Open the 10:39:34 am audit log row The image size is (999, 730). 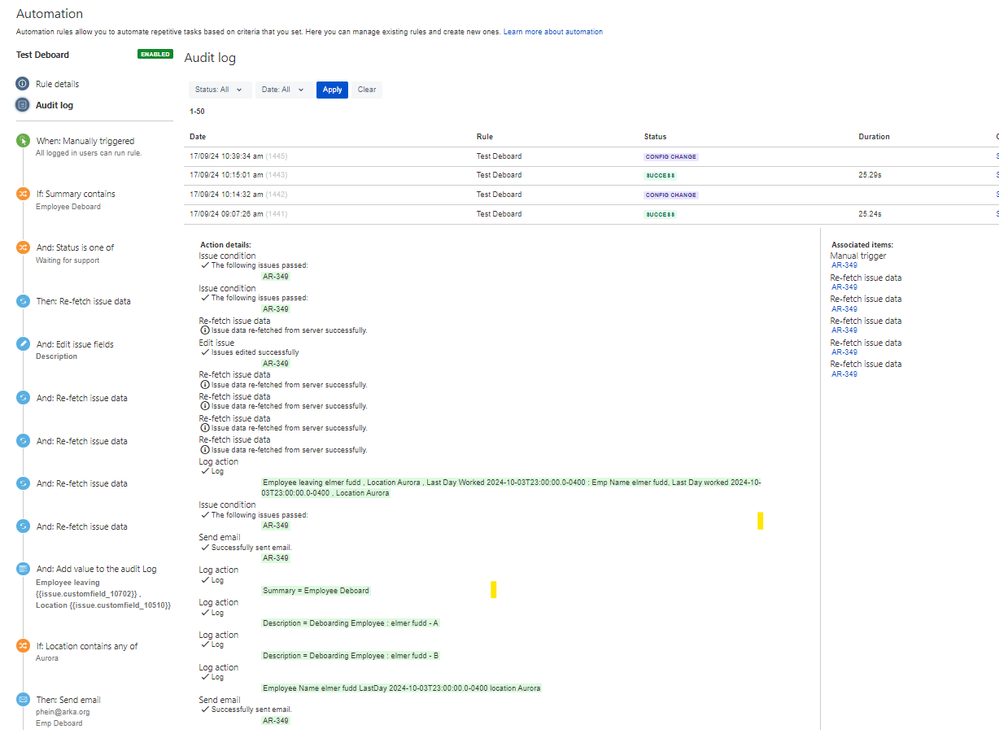[591, 156]
